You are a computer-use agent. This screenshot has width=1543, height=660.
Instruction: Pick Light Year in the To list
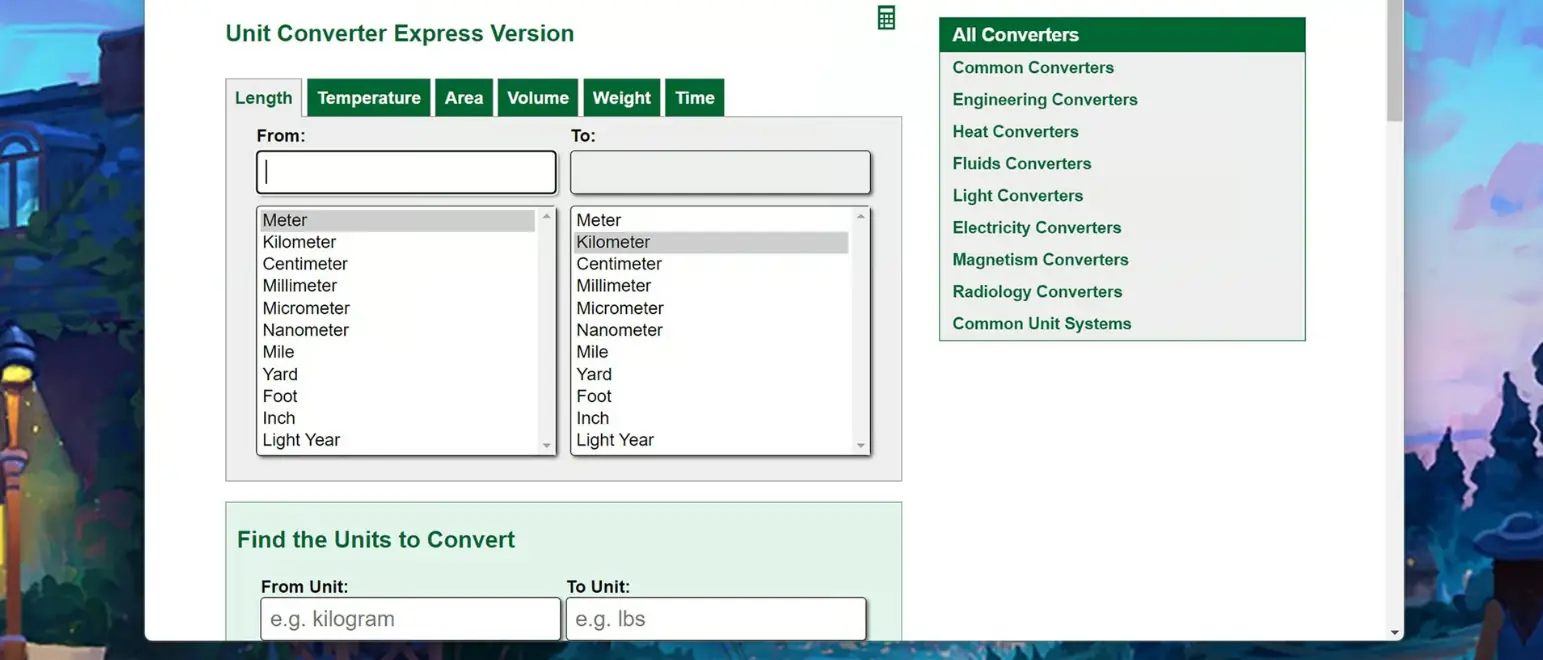[712, 440]
